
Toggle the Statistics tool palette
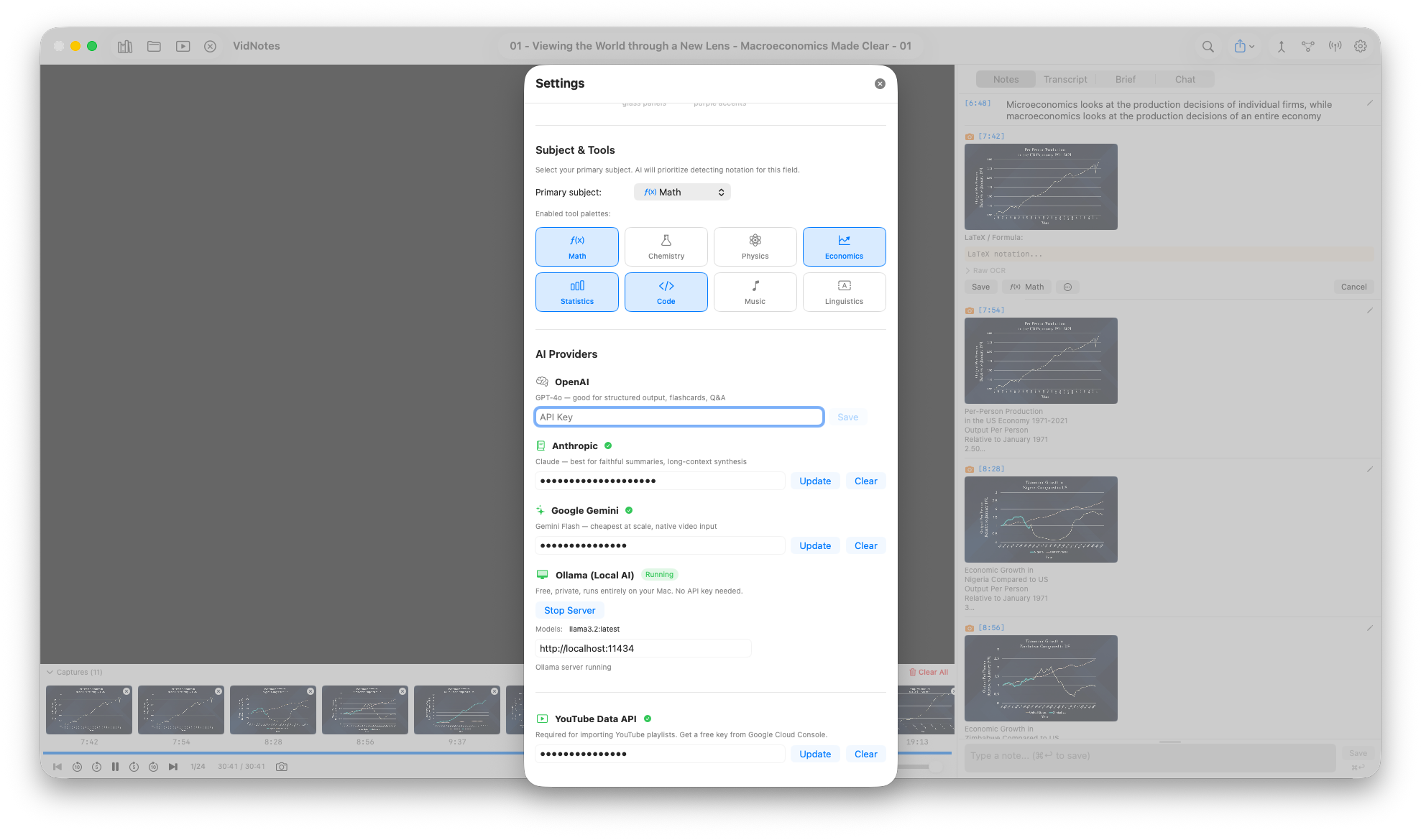[x=577, y=292]
